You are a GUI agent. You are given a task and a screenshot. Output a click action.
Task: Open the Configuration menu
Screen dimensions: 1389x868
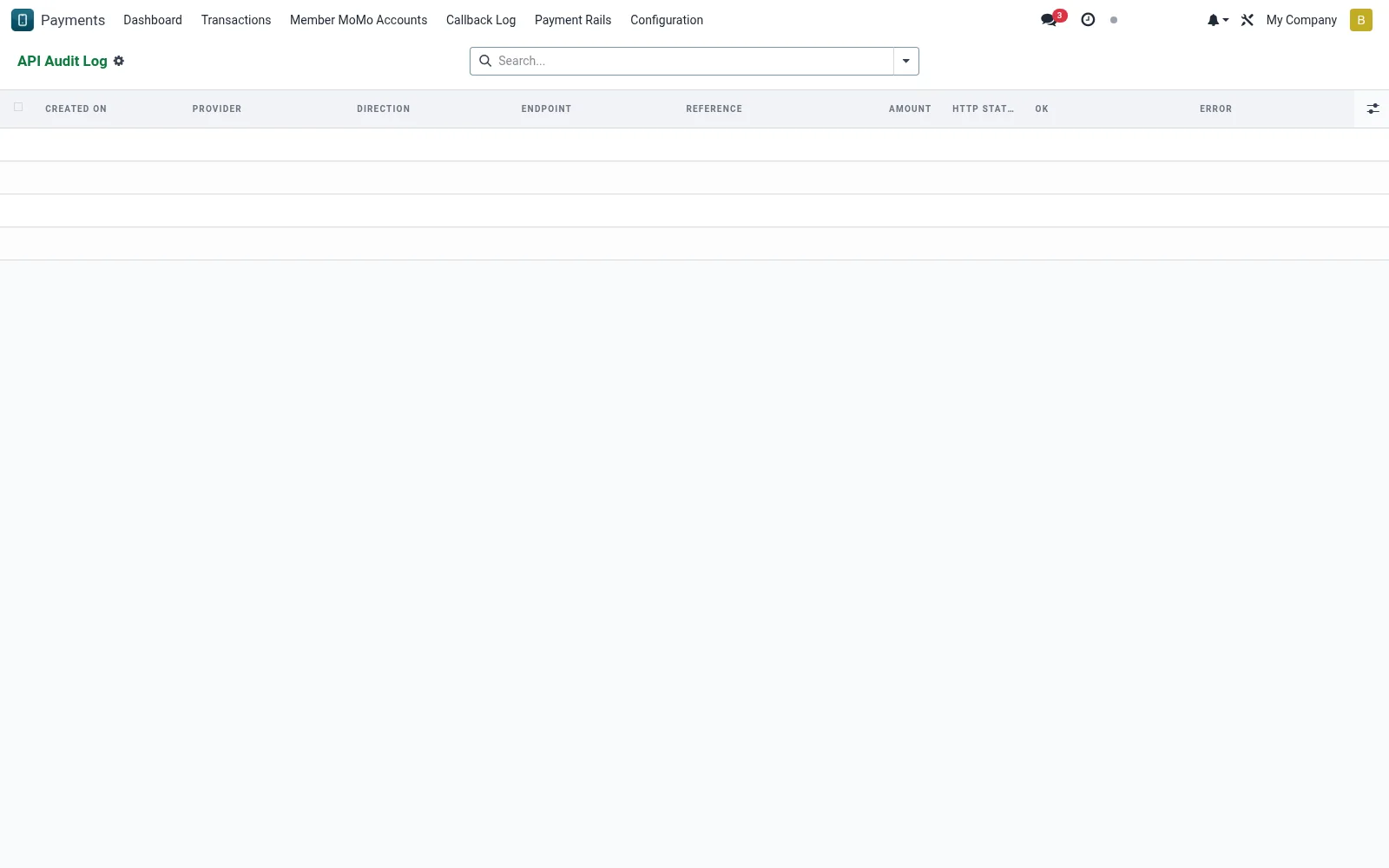[667, 20]
